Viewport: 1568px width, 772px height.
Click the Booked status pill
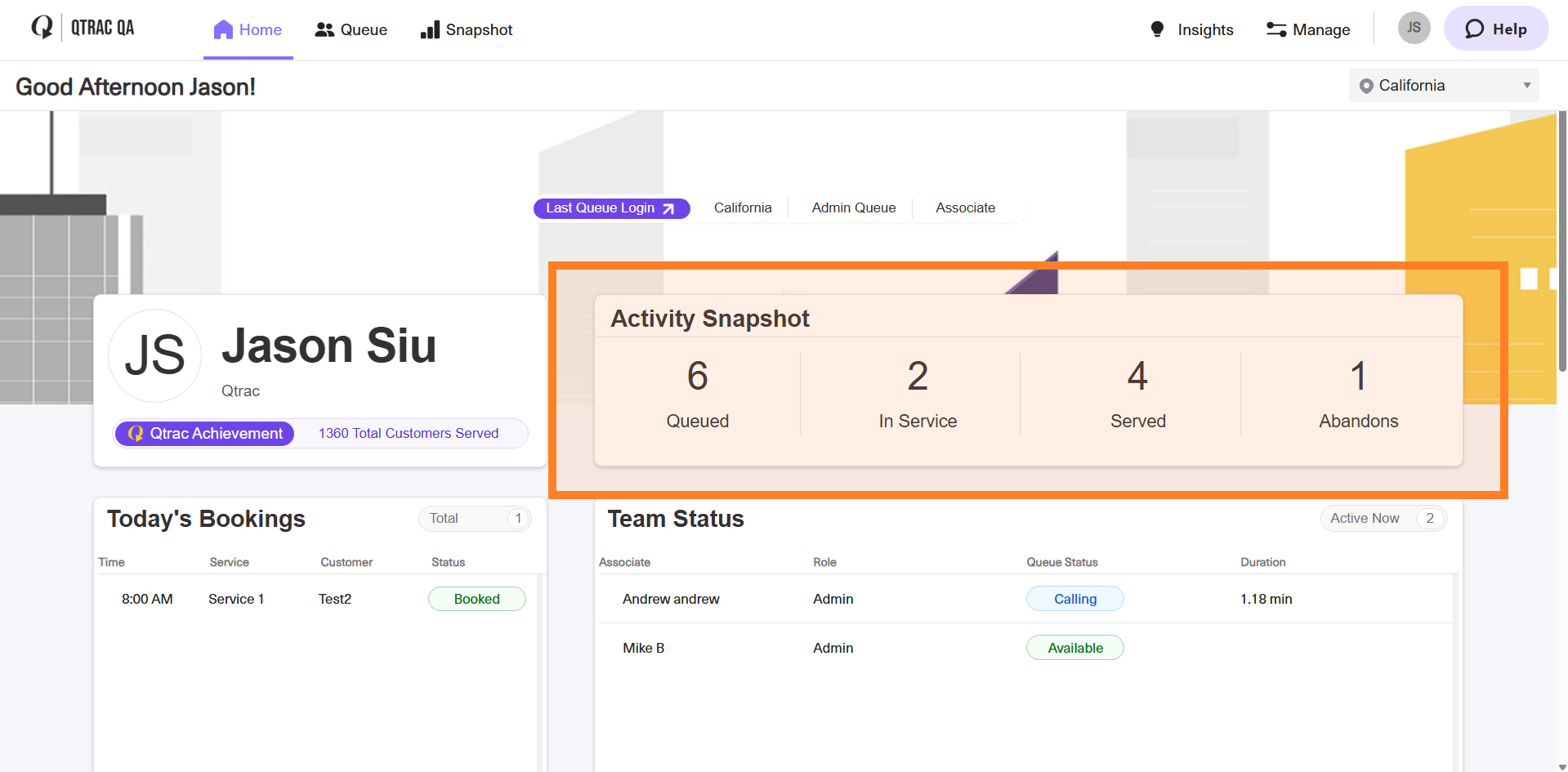coord(476,599)
